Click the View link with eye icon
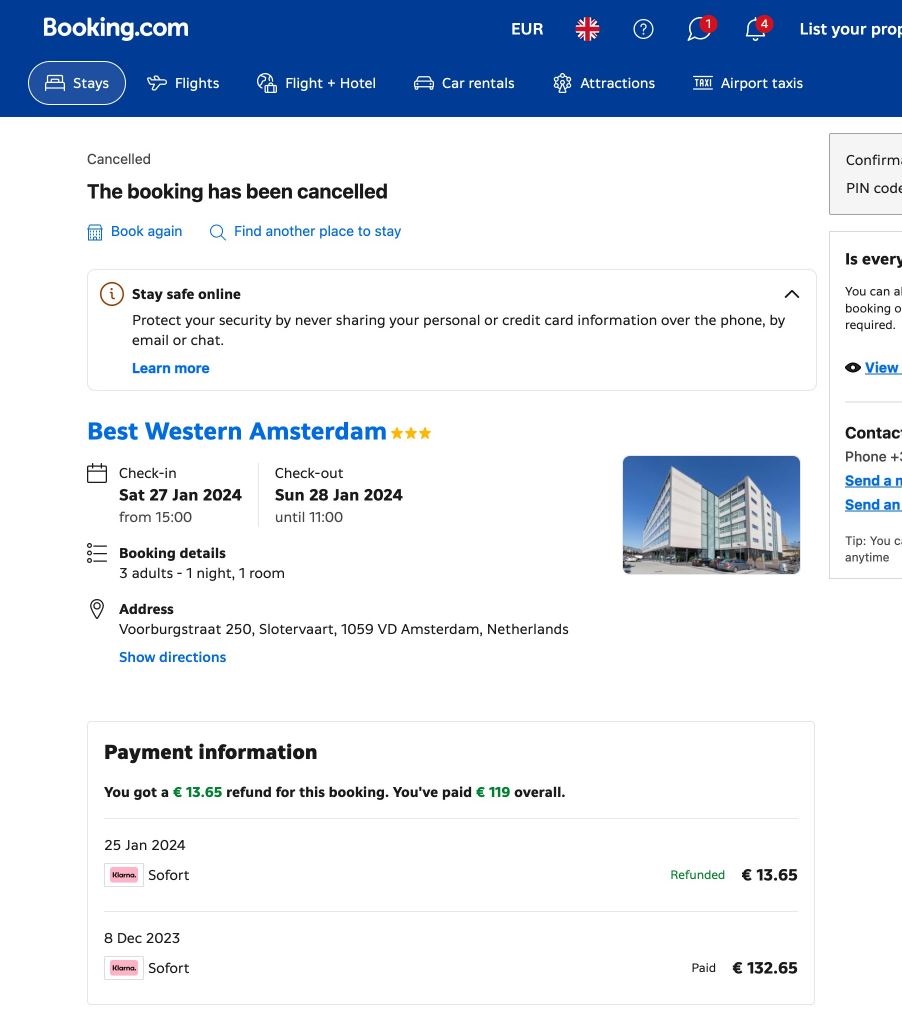This screenshot has width=902, height=1017. (x=883, y=368)
